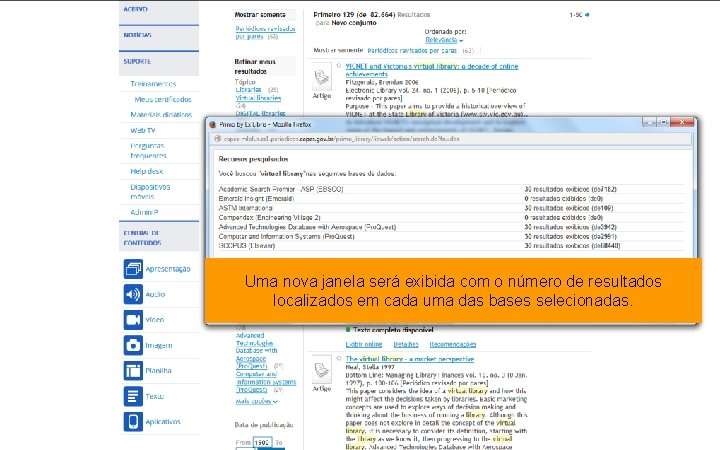Open the Imagem camera icon
Viewport: 720px width, 450px height.
click(133, 345)
